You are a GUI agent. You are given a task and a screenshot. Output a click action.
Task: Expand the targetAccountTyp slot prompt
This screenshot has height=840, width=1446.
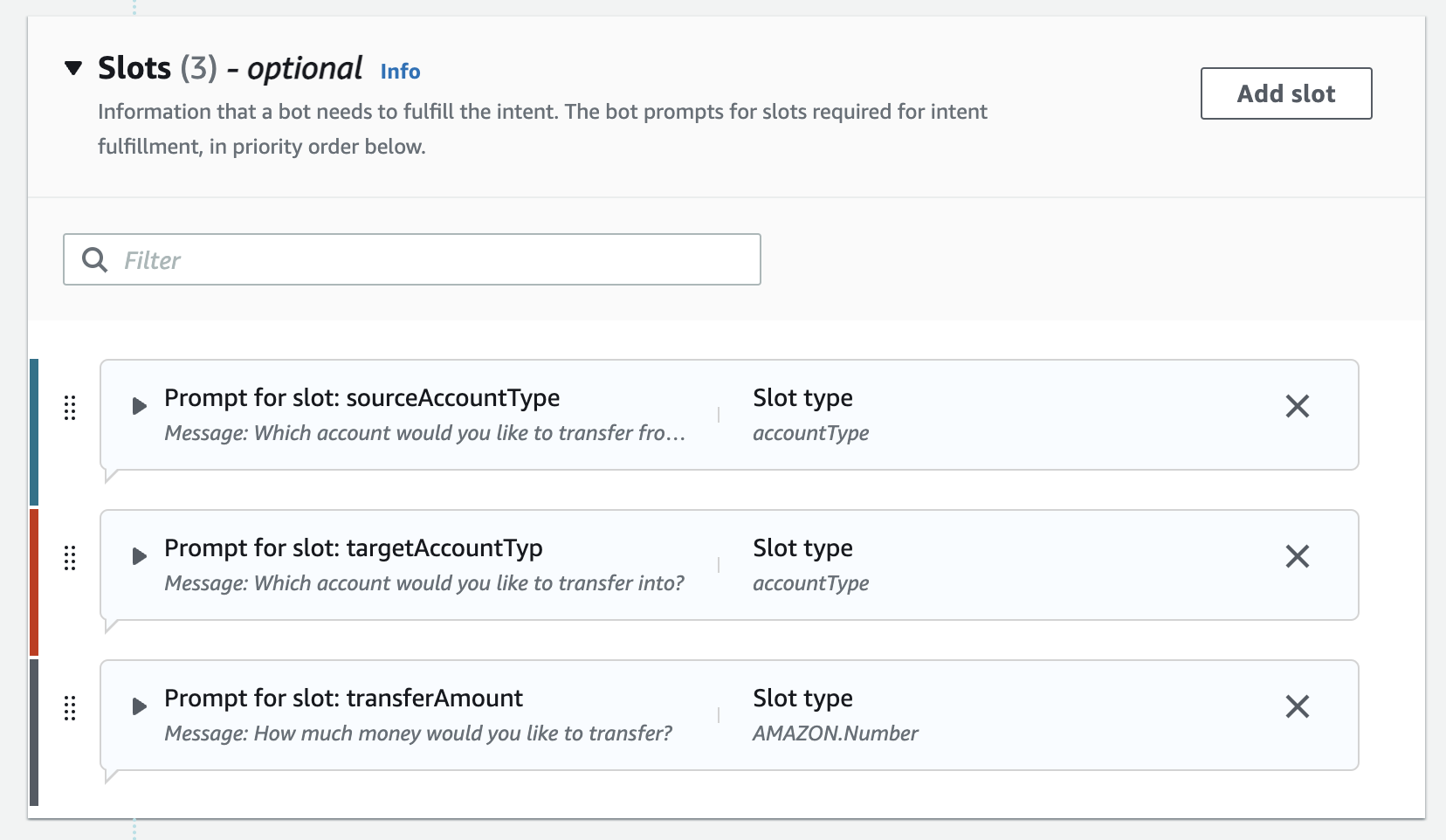(x=139, y=556)
